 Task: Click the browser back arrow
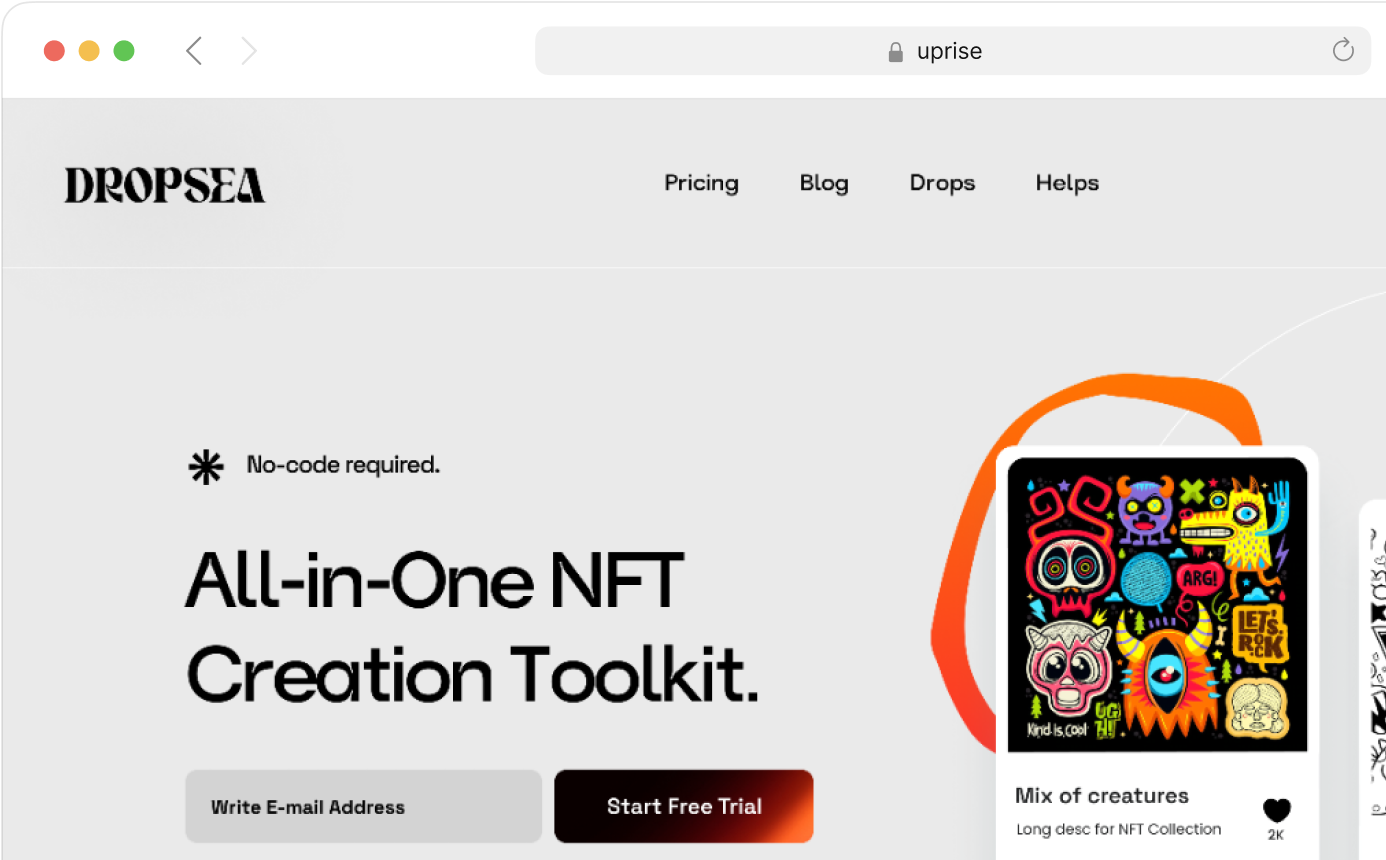(194, 51)
